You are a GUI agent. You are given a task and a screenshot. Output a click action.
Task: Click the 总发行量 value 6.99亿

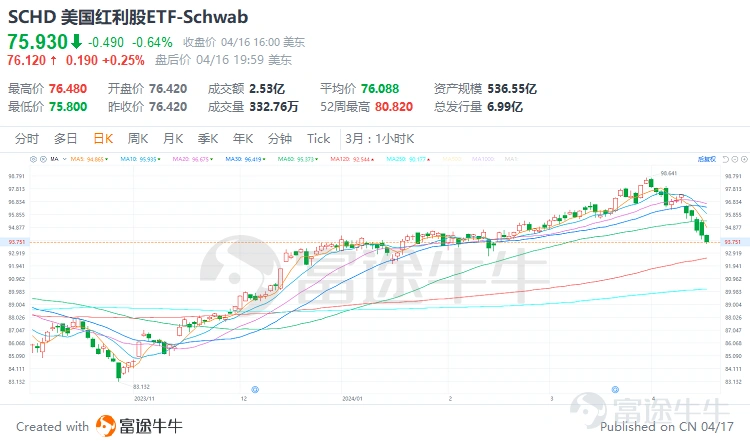coord(505,107)
